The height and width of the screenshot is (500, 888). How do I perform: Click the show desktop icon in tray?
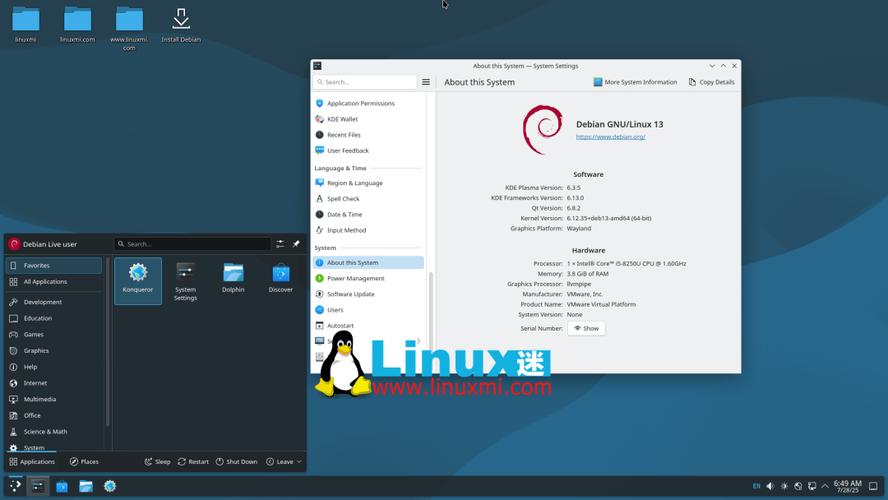click(873, 486)
